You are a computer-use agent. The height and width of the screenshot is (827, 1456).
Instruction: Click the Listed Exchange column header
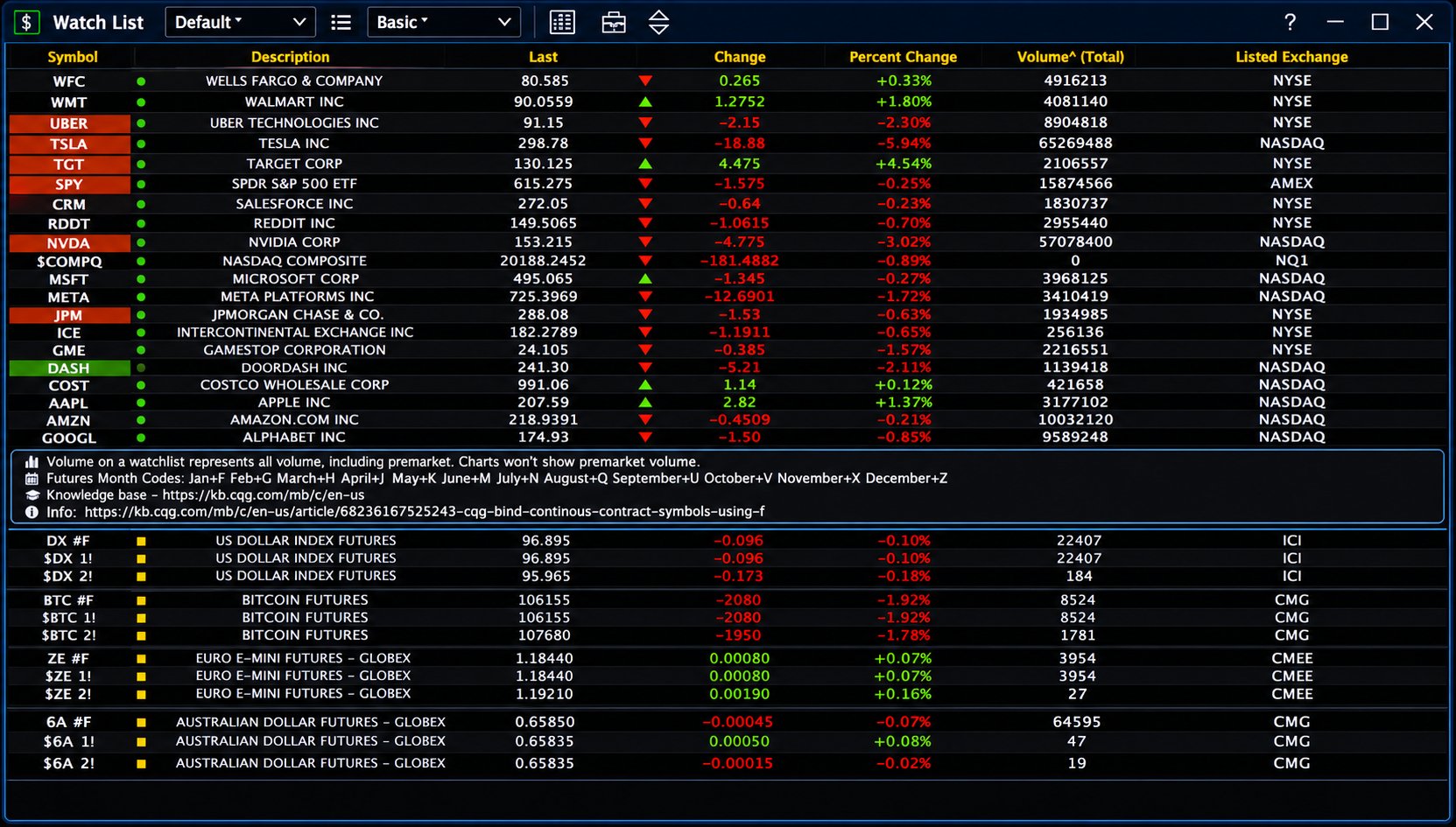[x=1291, y=57]
